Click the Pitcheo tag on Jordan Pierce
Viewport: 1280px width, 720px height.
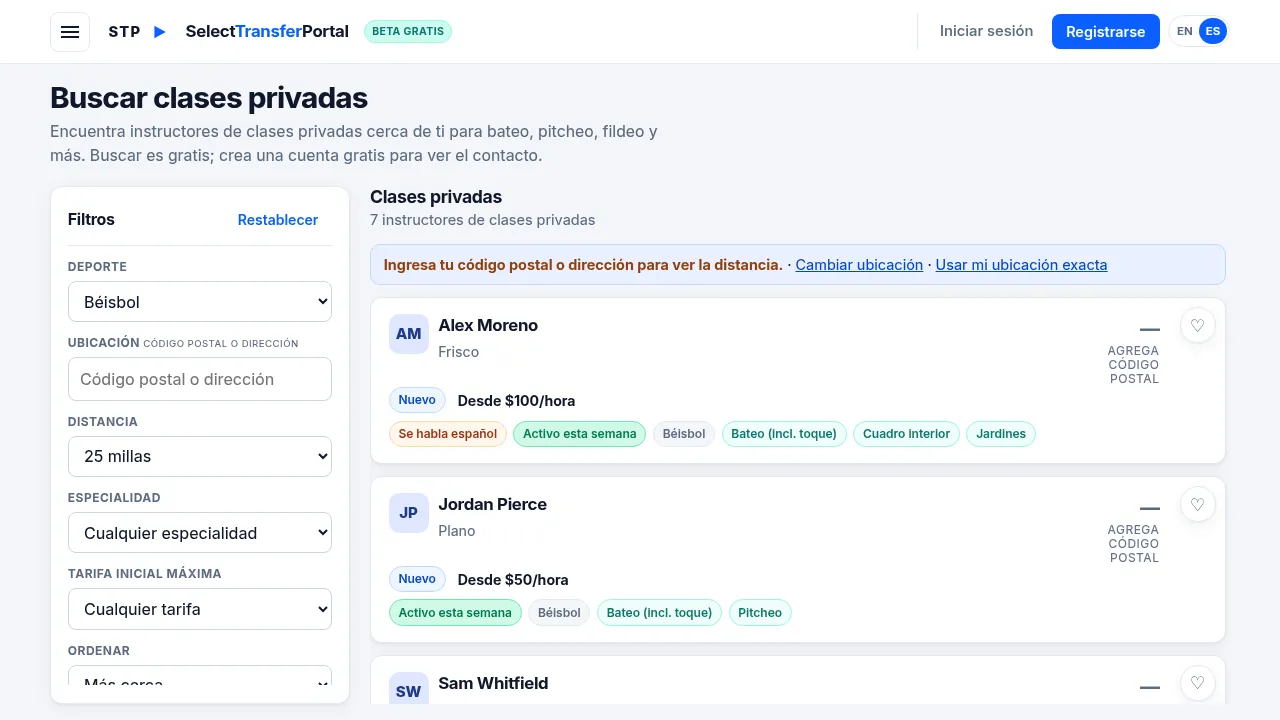pos(760,613)
